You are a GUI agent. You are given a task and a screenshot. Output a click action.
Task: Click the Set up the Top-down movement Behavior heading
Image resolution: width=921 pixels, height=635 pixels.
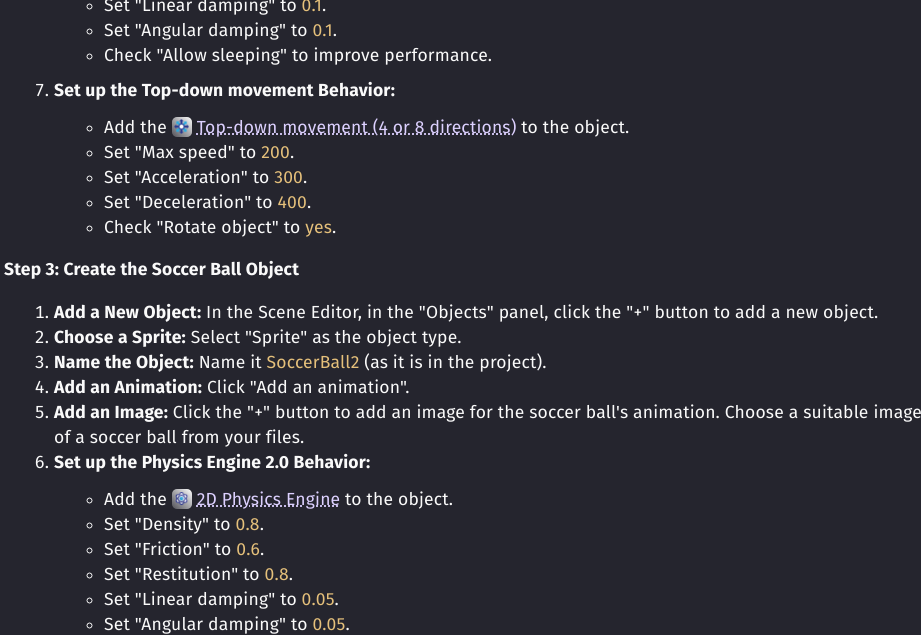tap(224, 90)
